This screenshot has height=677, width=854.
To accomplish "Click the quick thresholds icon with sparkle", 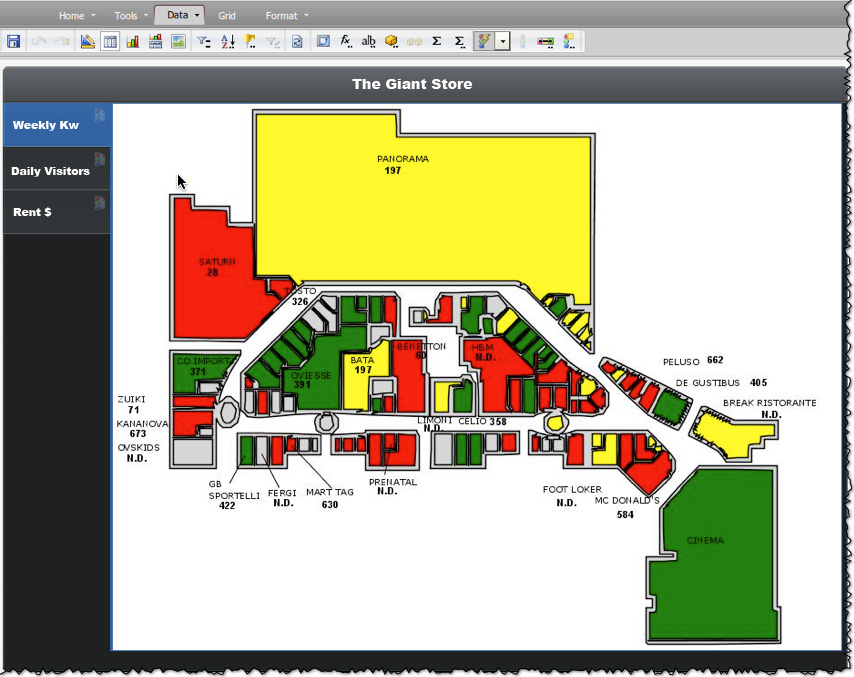I will pyautogui.click(x=569, y=41).
